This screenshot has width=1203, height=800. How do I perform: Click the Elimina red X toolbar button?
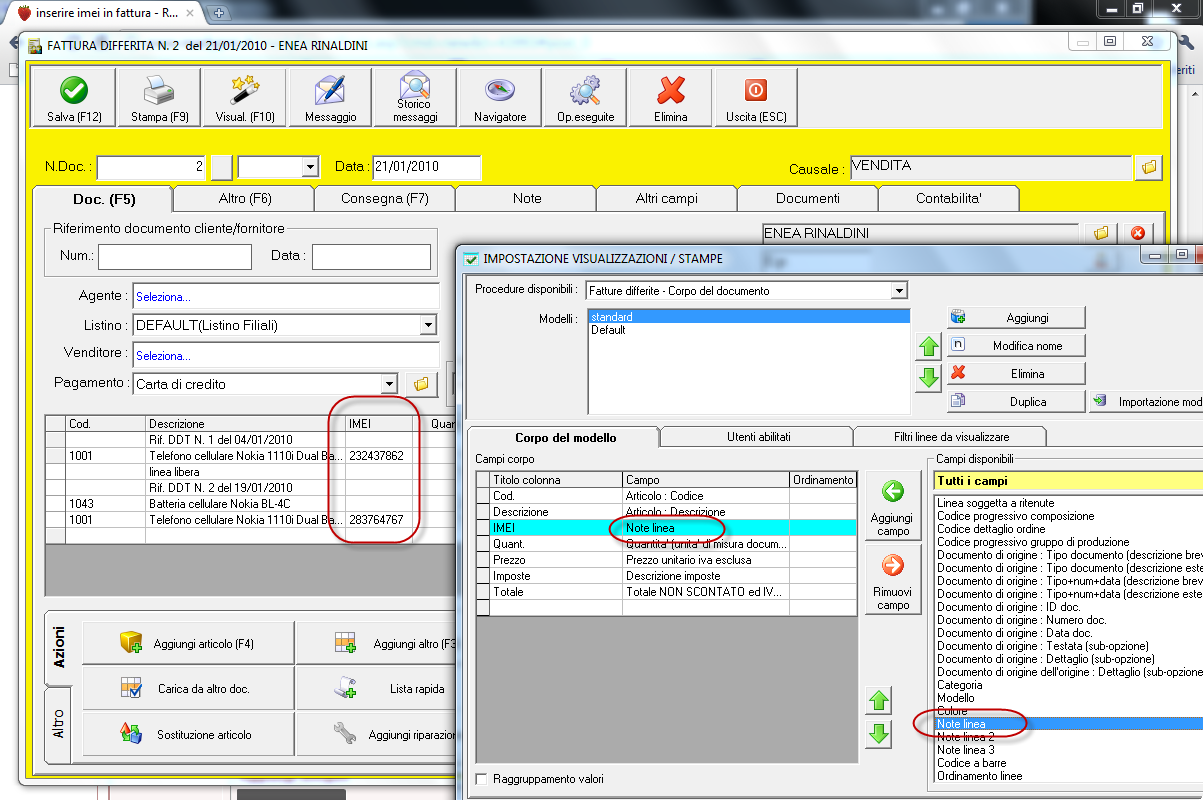coord(671,97)
